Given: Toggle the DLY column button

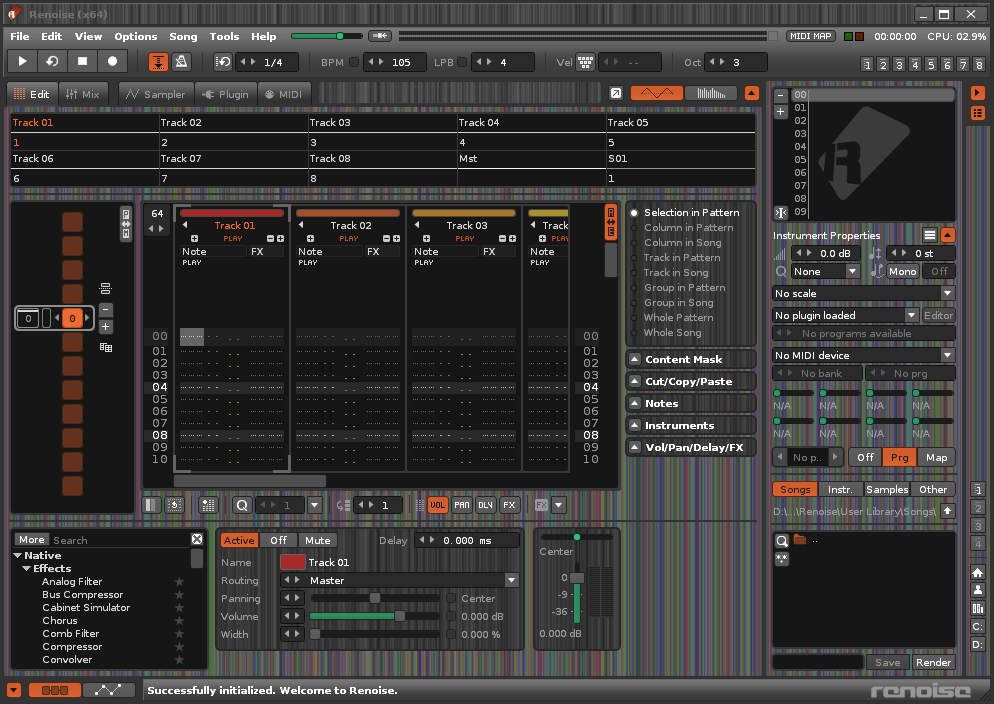Looking at the screenshot, I should (x=486, y=505).
